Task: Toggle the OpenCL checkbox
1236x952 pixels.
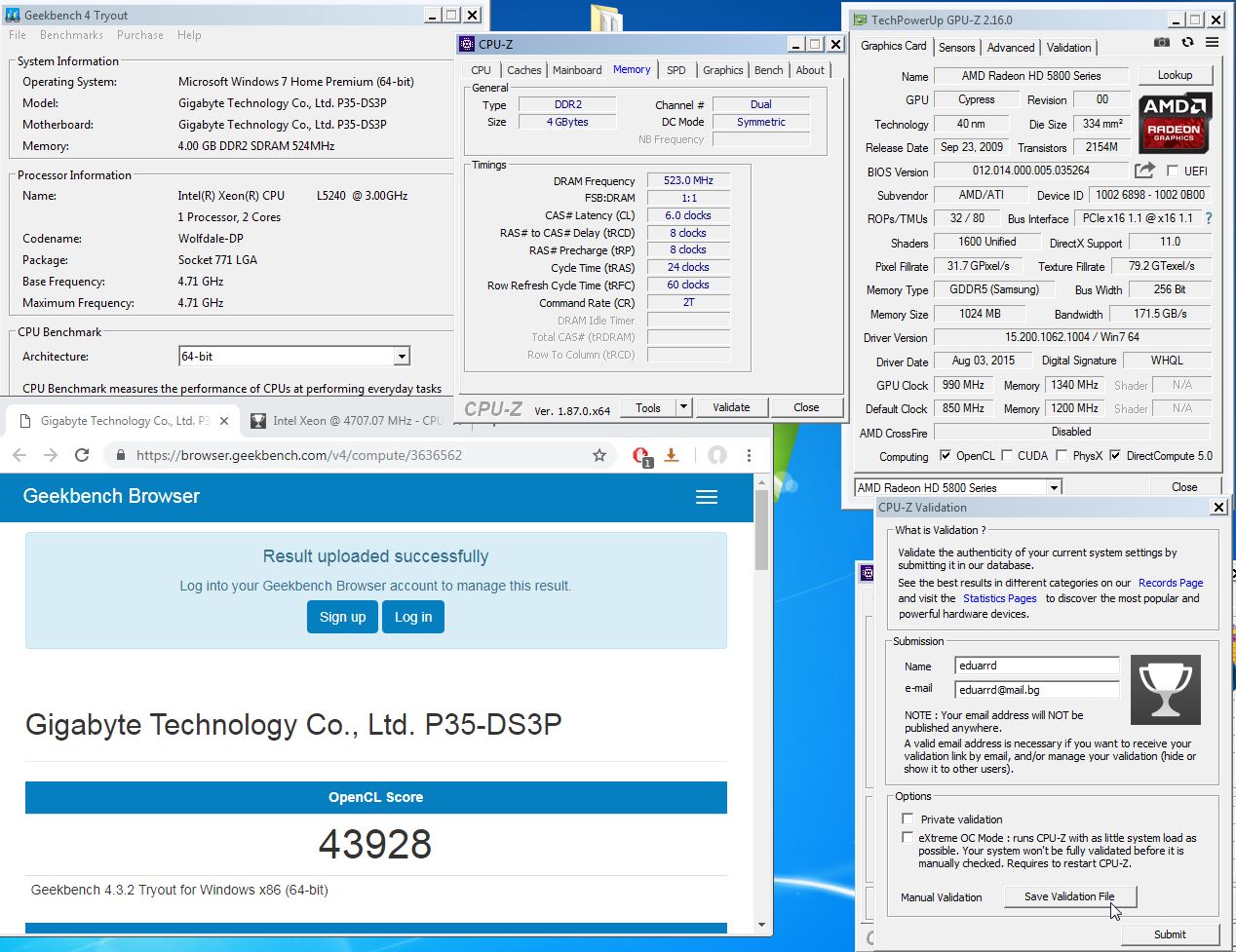Action: [x=945, y=455]
